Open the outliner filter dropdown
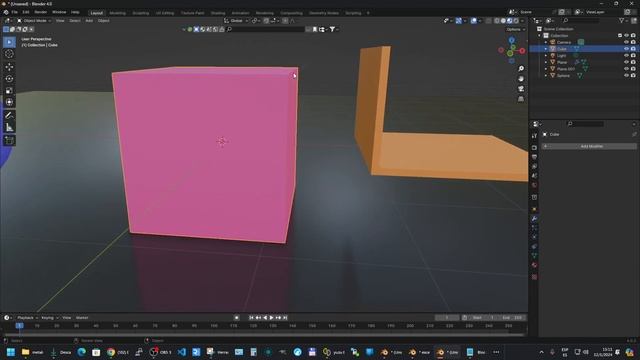640x360 pixels. pos(623,20)
